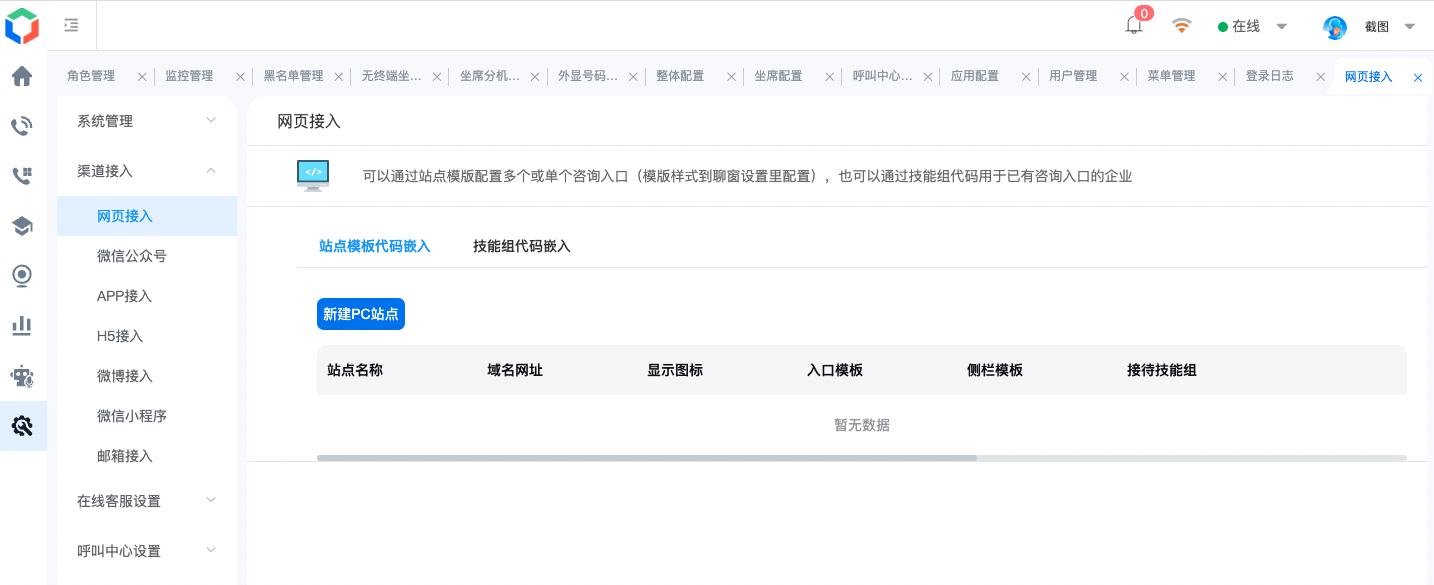Close the 登录日志 tab
Screen dimensions: 1434x585
click(x=1319, y=76)
